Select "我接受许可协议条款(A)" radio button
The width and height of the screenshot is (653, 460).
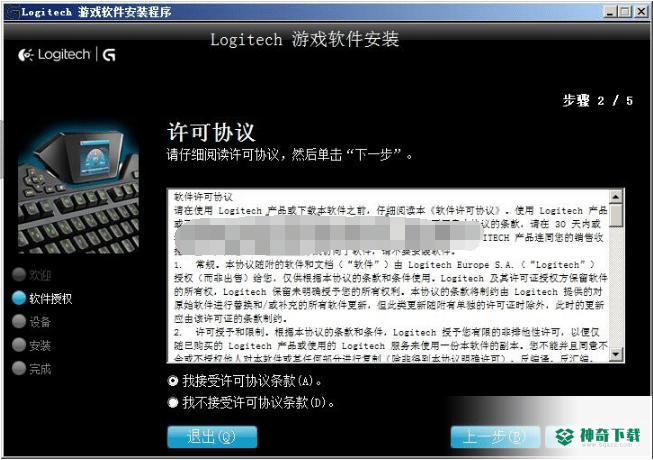point(173,381)
